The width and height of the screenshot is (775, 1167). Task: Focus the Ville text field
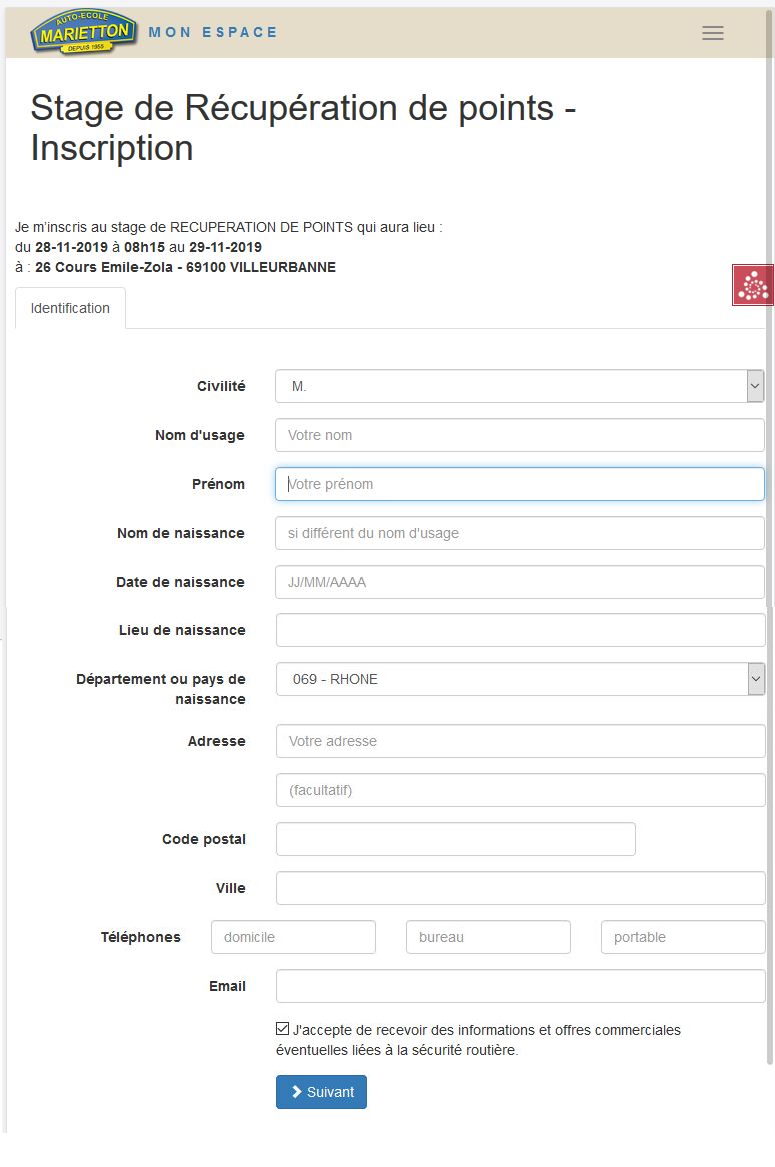(x=520, y=888)
